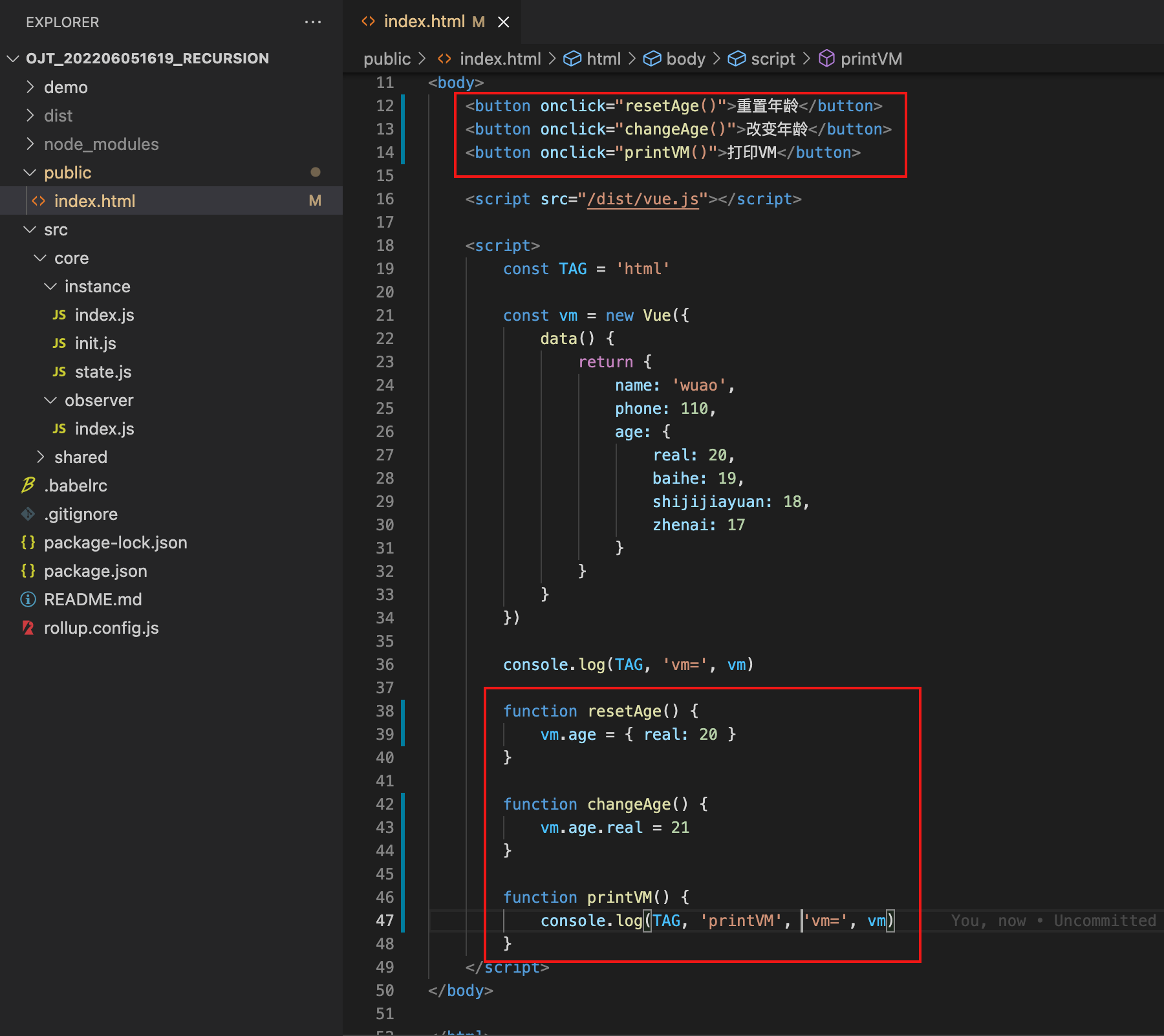Click the braces icon beside package.json
Screen dimensions: 1164x1036
tap(28, 570)
